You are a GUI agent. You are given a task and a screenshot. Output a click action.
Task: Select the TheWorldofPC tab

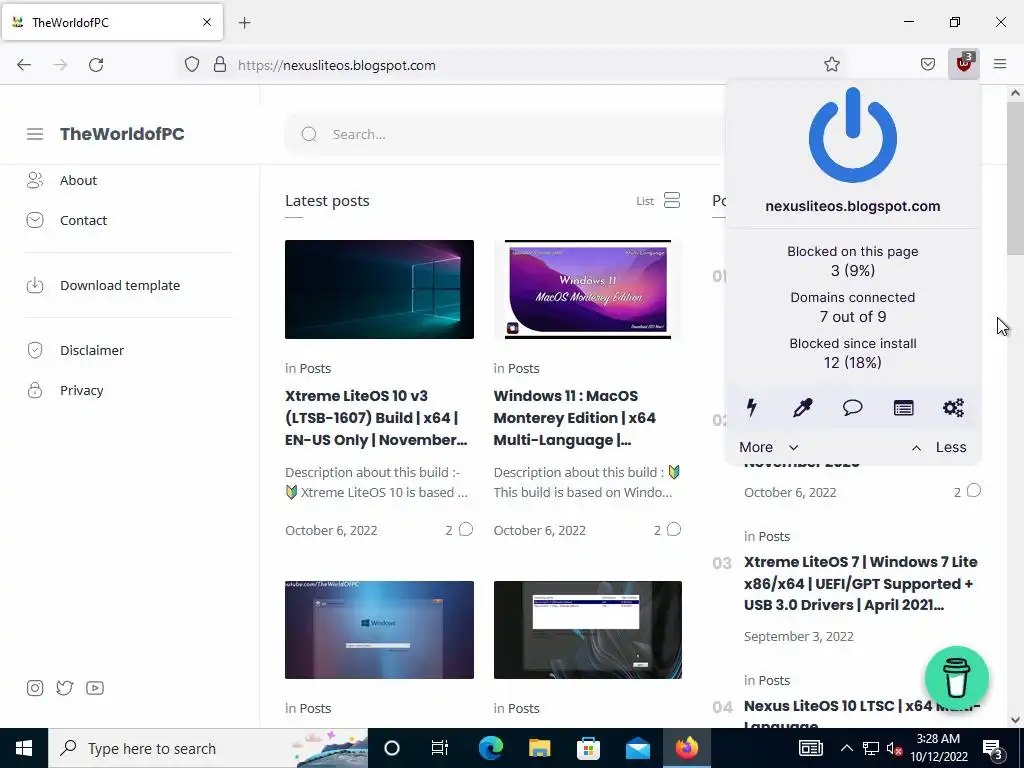(112, 22)
